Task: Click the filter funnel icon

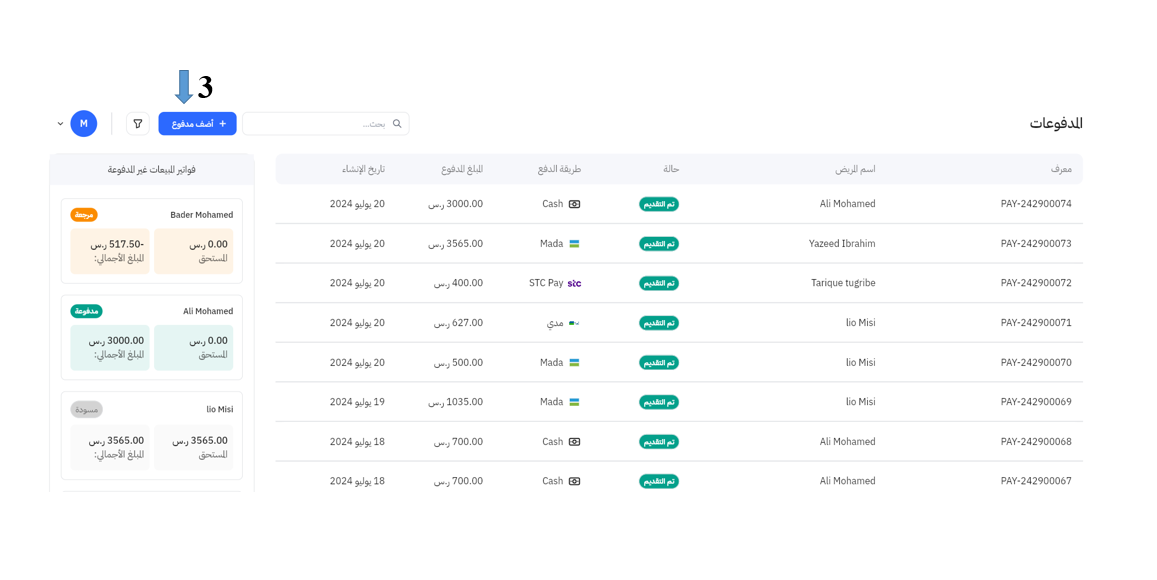Action: tap(138, 124)
